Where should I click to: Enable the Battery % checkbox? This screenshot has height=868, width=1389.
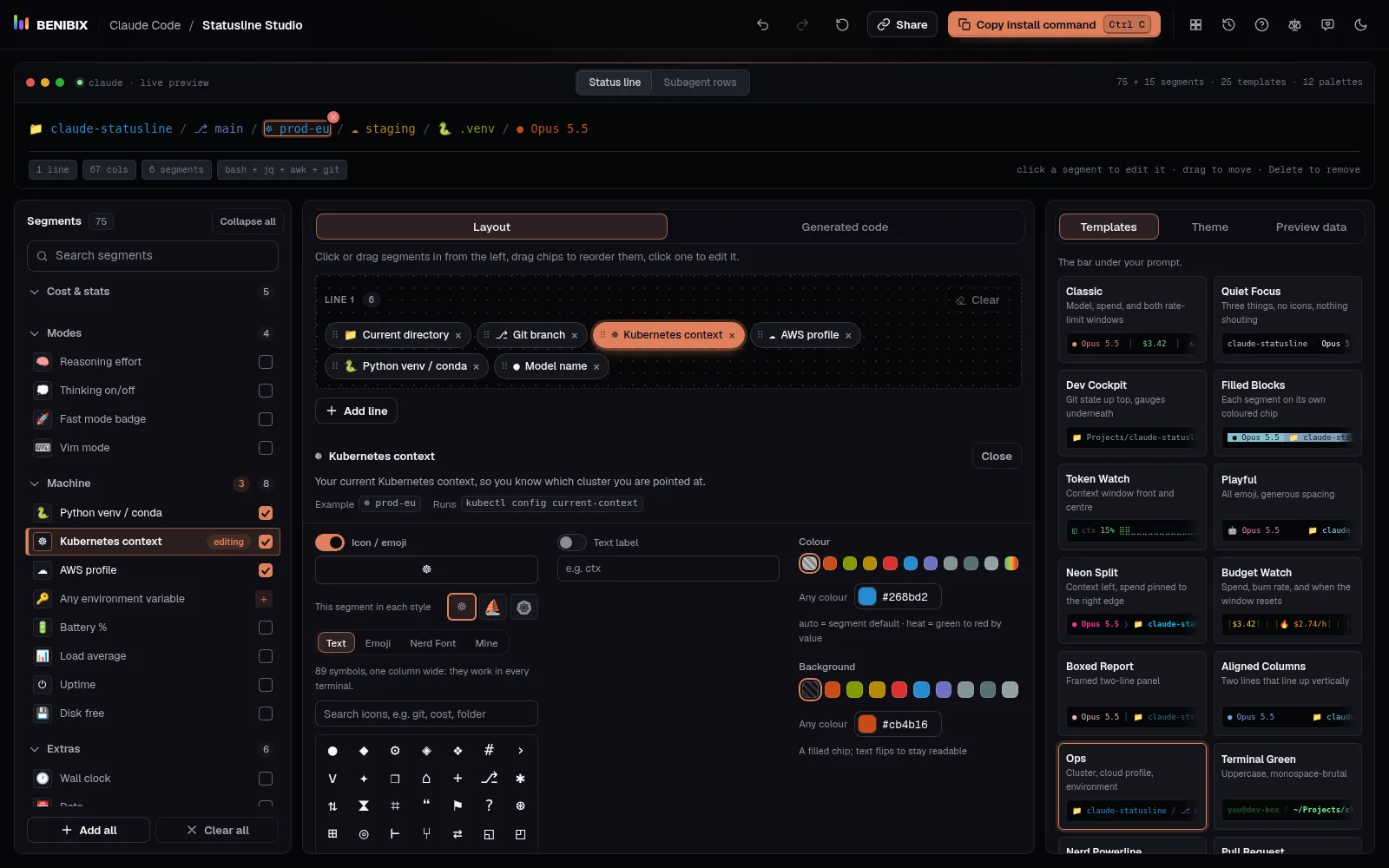tap(266, 628)
